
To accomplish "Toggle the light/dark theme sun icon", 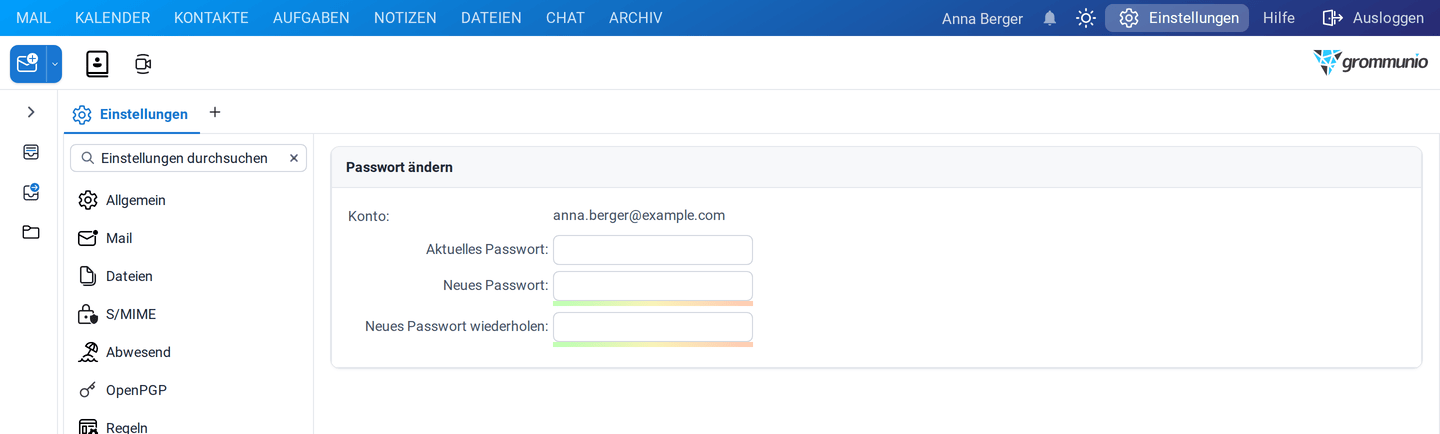I will [1086, 18].
